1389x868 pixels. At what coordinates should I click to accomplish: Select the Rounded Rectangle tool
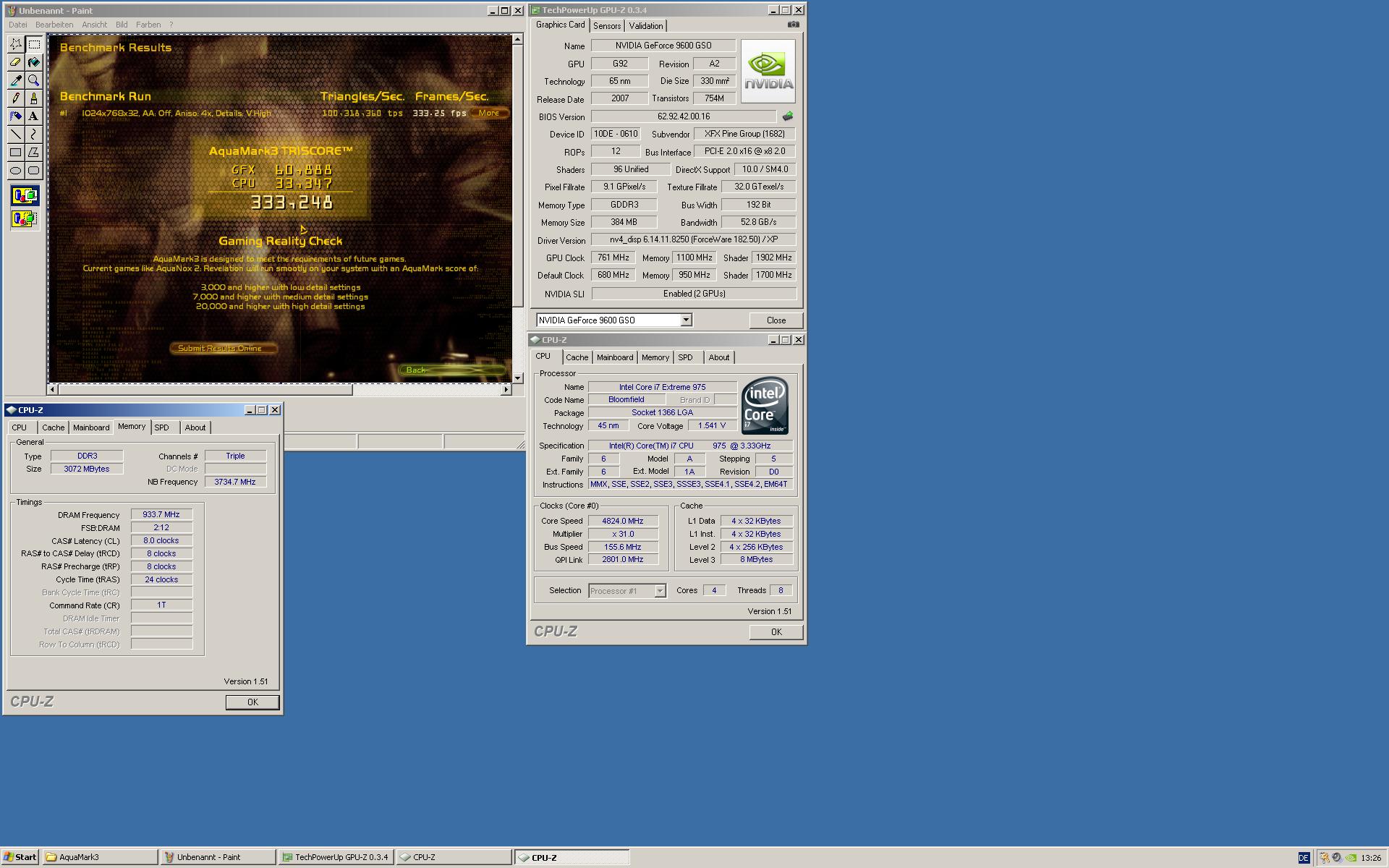pyautogui.click(x=33, y=171)
